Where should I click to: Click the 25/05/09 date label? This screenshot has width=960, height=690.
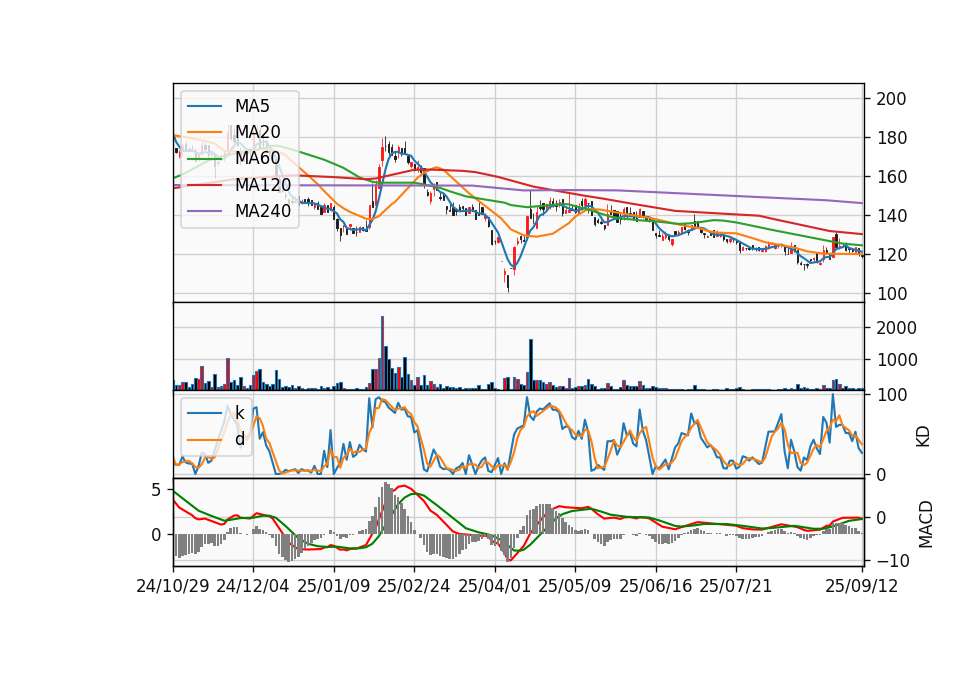coord(574,586)
